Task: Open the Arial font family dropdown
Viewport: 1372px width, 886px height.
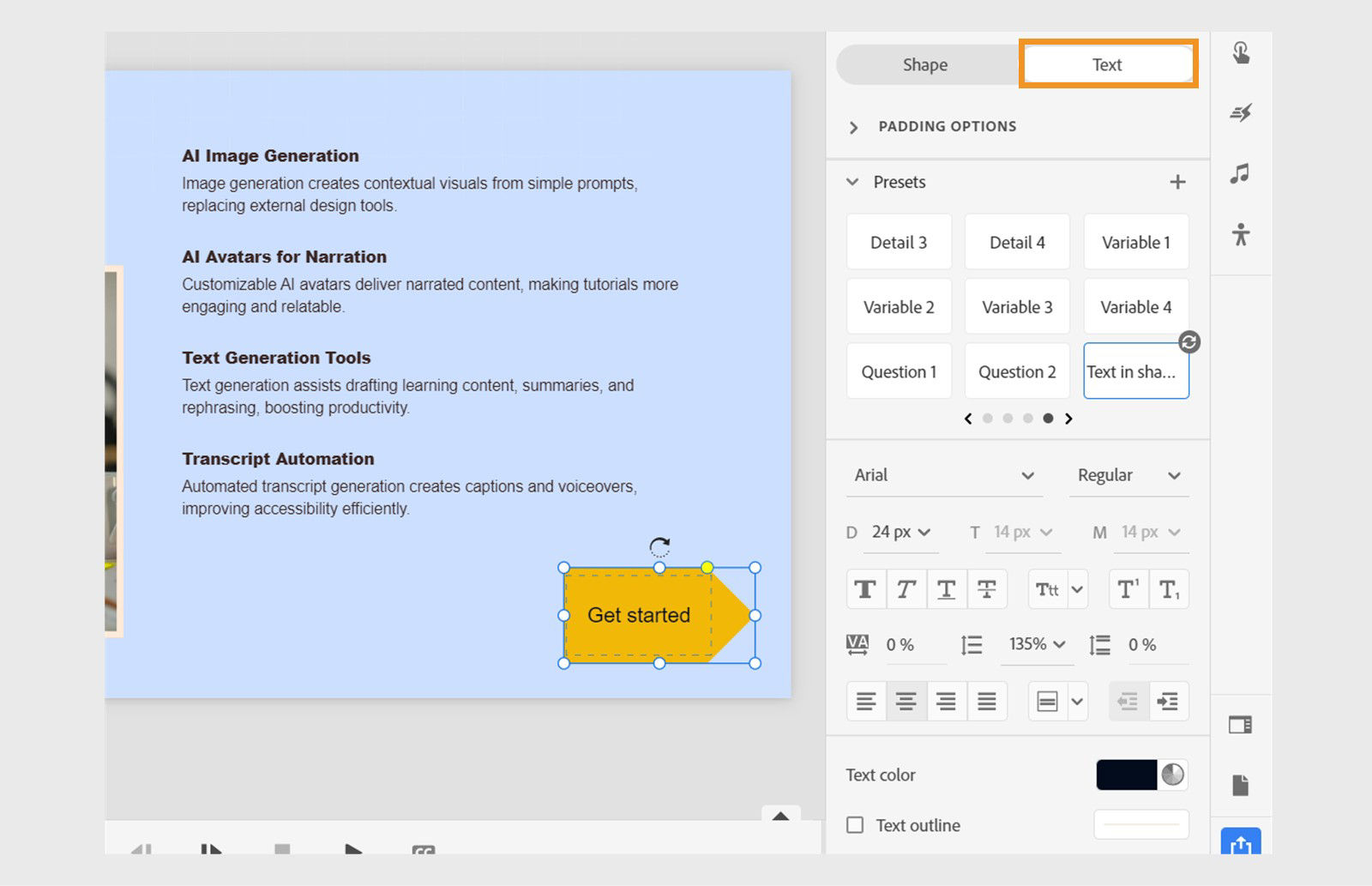Action: [943, 475]
